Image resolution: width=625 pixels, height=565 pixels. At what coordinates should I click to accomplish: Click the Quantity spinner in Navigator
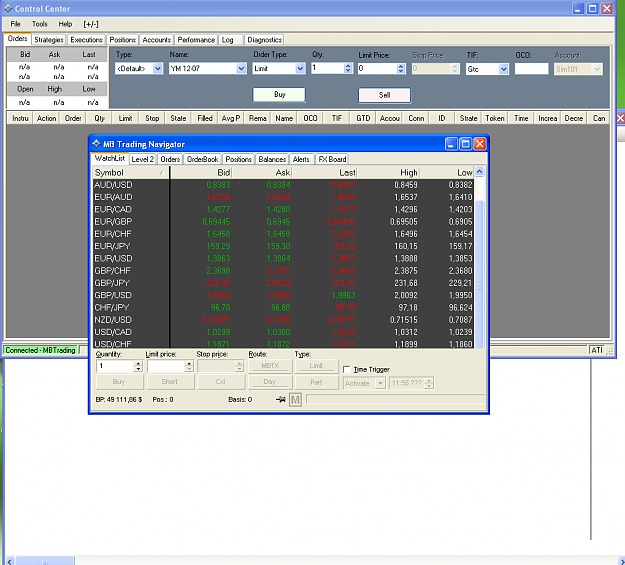pyautogui.click(x=138, y=366)
